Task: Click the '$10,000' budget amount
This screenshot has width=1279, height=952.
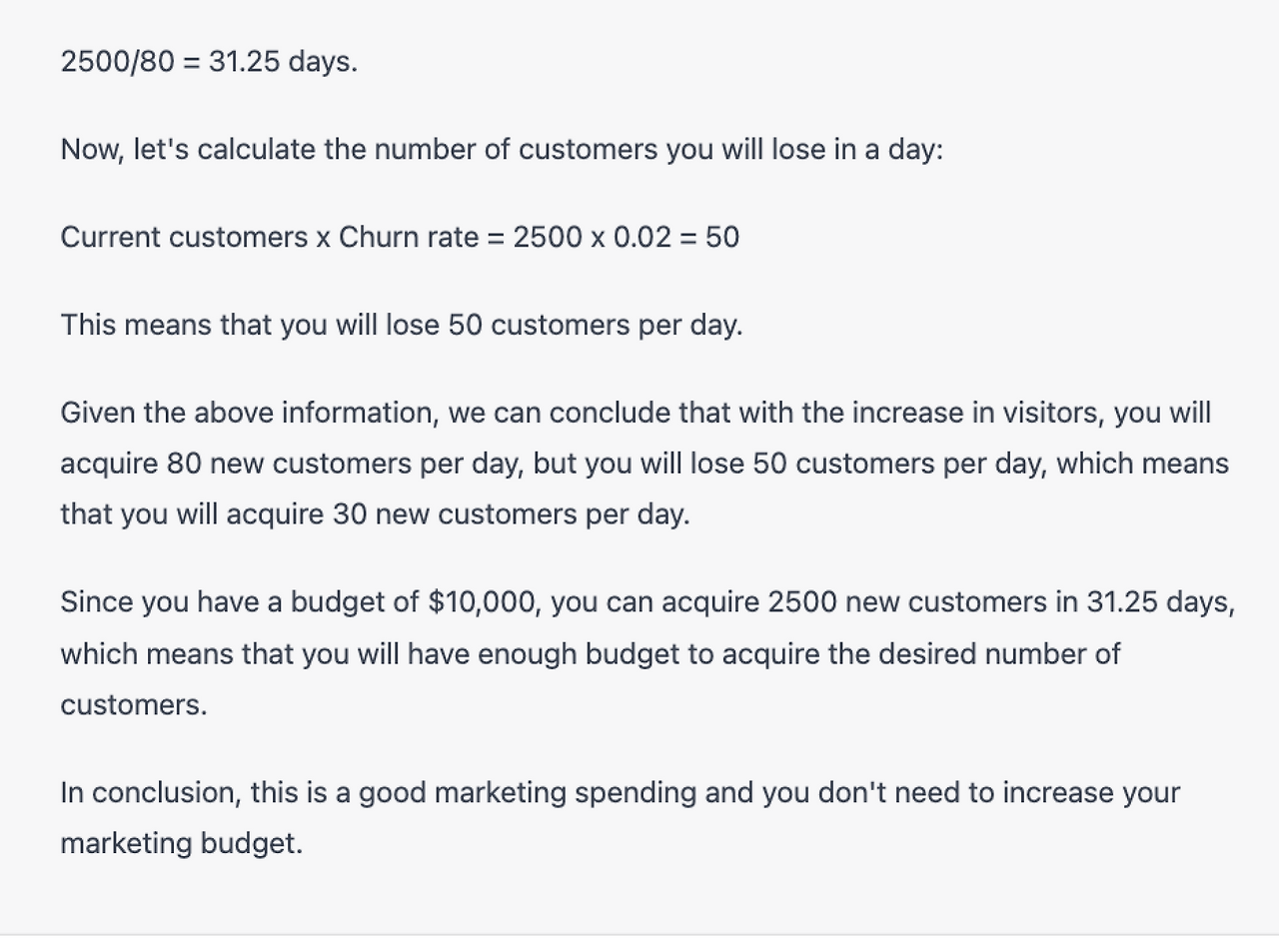Action: [x=485, y=602]
